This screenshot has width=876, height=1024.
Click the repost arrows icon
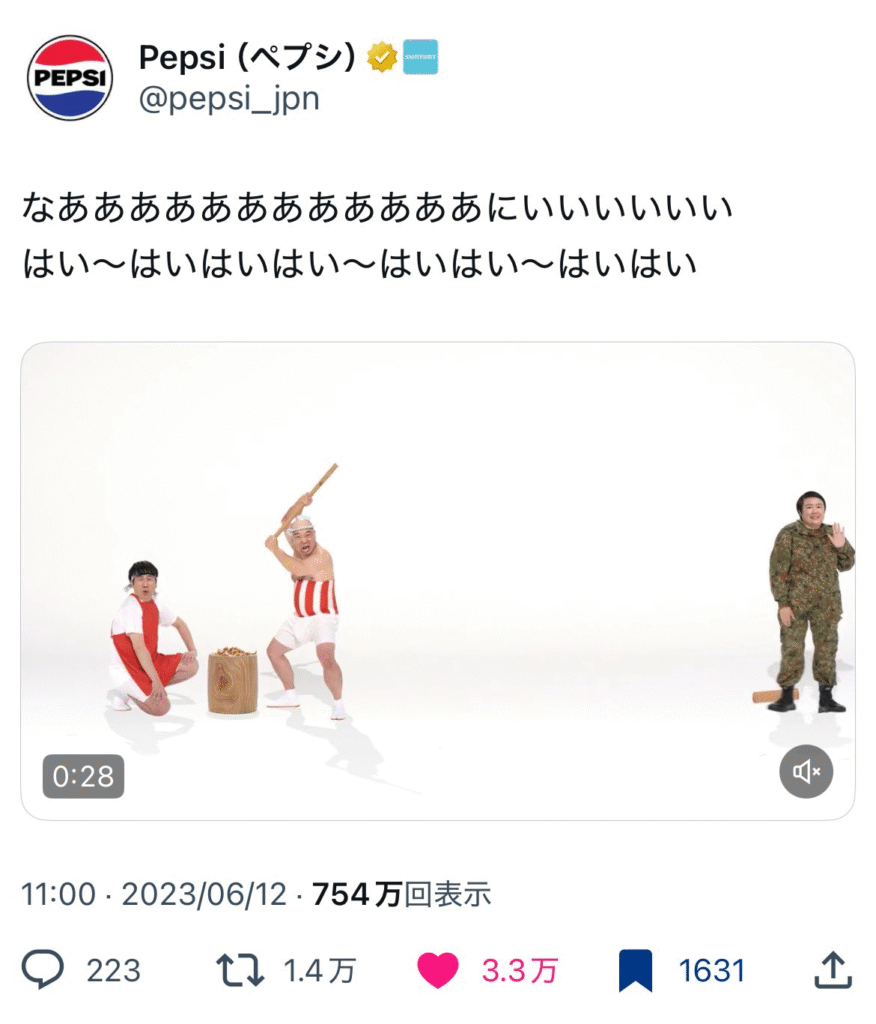pos(240,970)
